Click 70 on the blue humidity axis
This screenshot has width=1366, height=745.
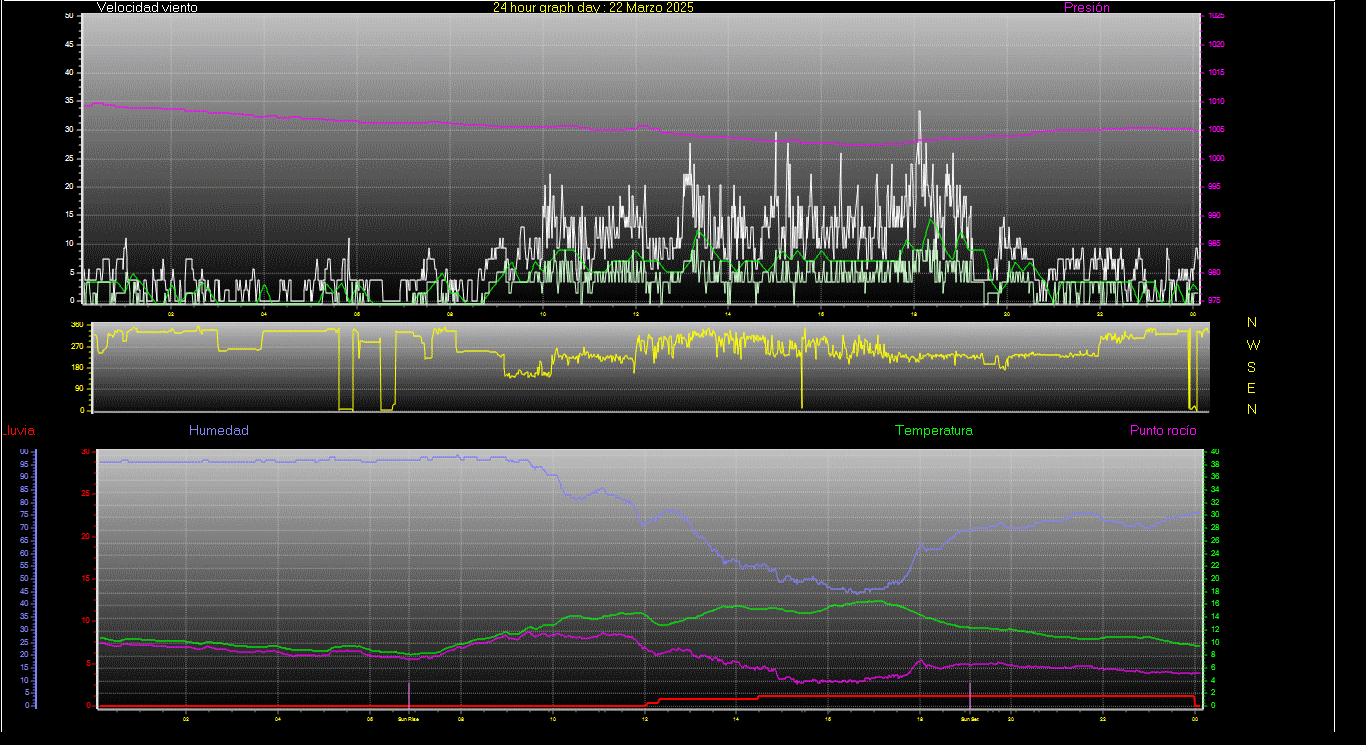(24, 528)
